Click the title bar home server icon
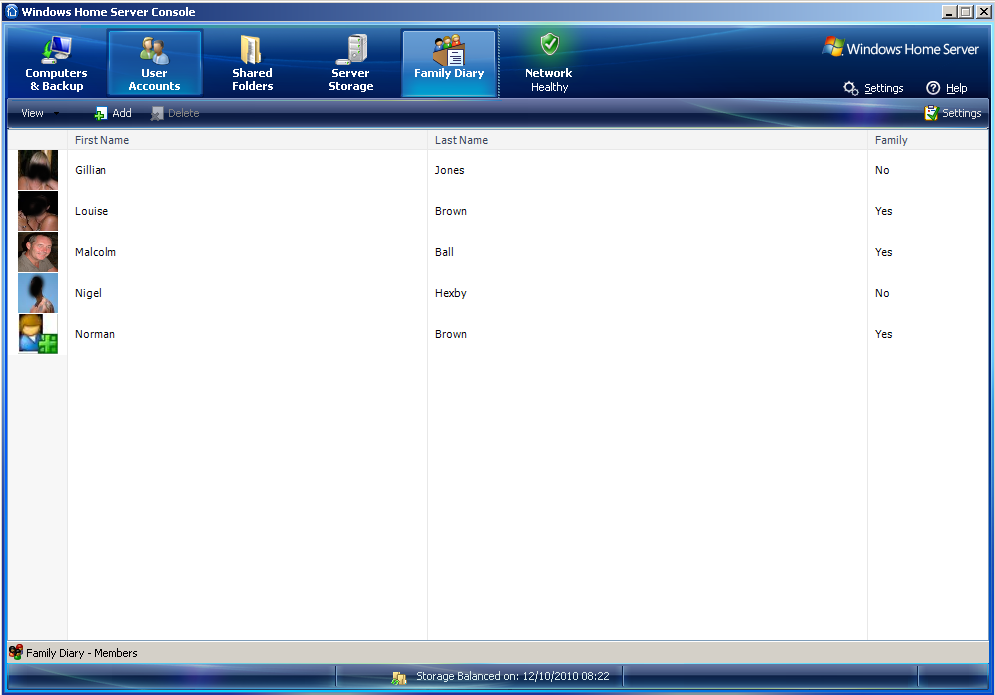Viewport: 995px width, 695px height. [x=11, y=11]
